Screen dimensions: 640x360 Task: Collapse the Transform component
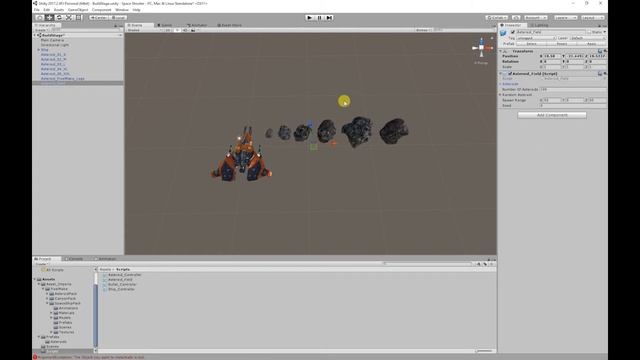coord(501,51)
